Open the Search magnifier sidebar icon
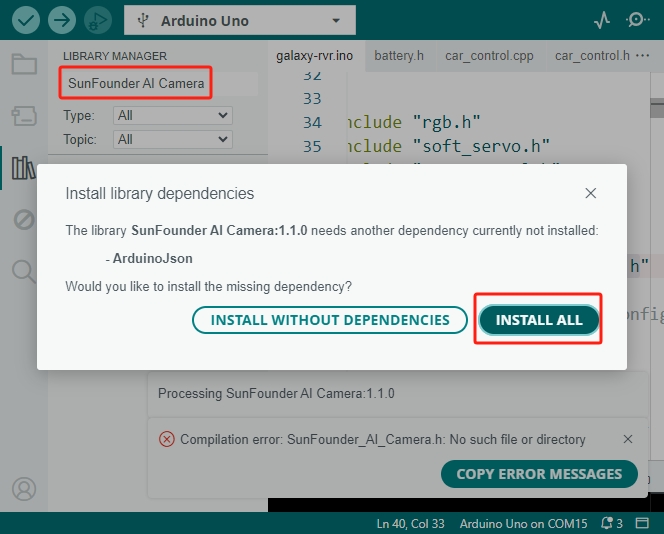664x534 pixels. pos(24,271)
